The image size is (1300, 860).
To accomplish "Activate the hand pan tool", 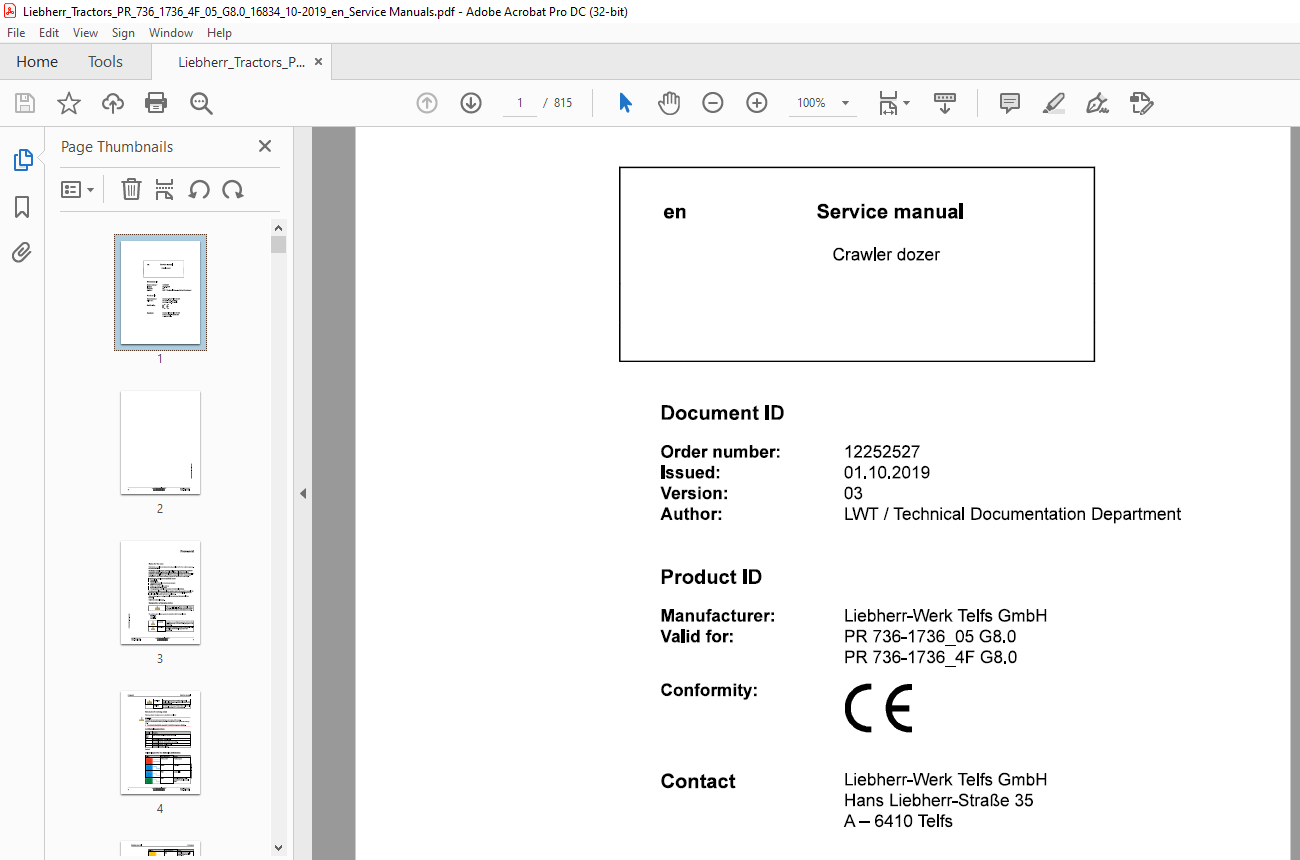I will click(x=669, y=103).
